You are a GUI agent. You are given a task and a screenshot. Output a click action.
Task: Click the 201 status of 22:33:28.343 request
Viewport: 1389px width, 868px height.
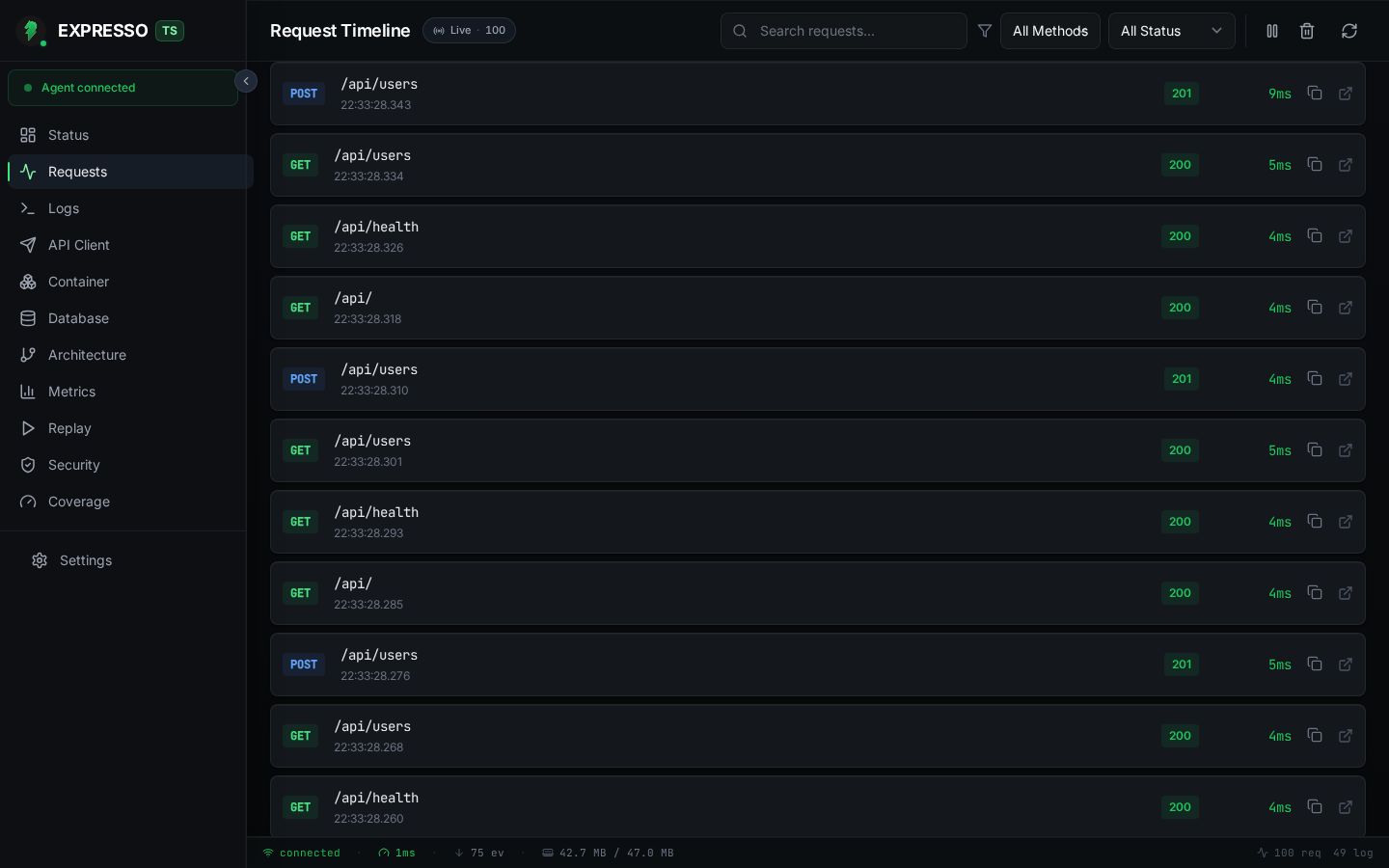coord(1182,94)
